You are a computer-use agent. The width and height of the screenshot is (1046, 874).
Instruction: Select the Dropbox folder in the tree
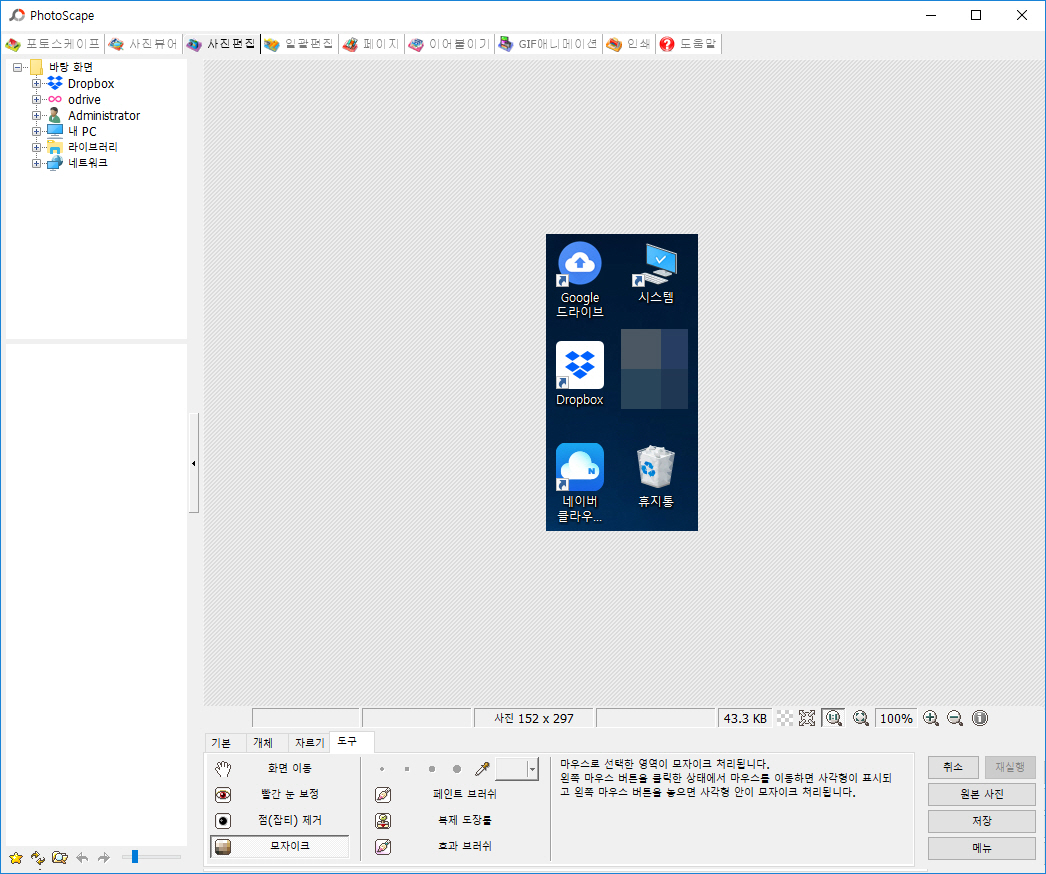pyautogui.click(x=91, y=83)
